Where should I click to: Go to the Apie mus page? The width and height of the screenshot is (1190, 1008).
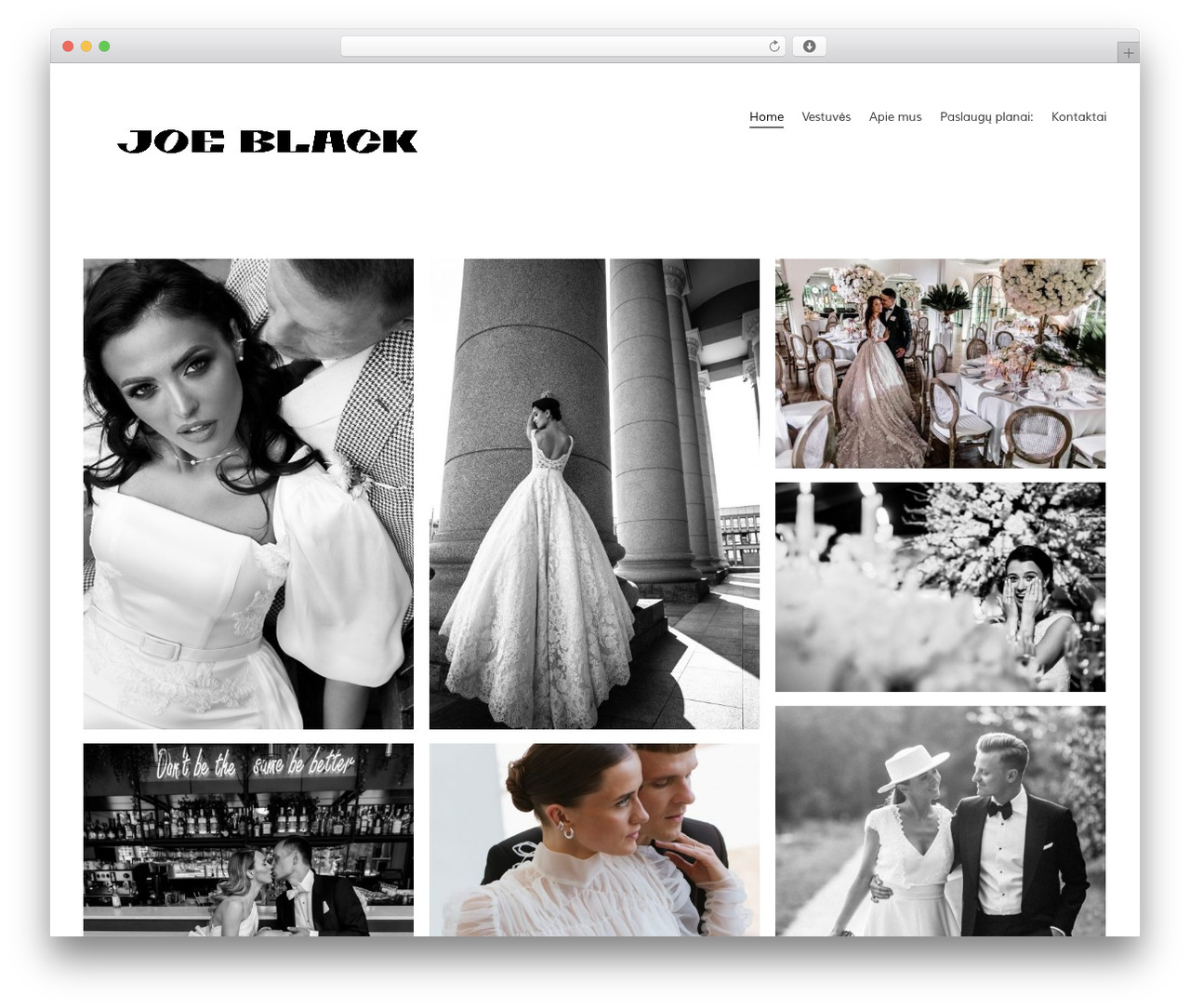(x=894, y=117)
